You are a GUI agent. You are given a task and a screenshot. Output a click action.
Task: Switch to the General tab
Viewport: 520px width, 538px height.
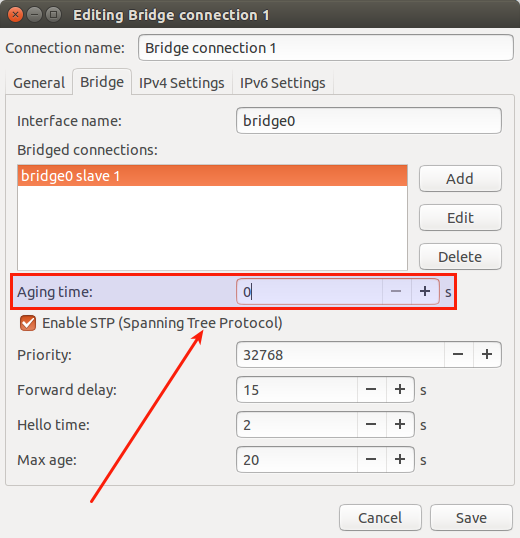coord(39,83)
